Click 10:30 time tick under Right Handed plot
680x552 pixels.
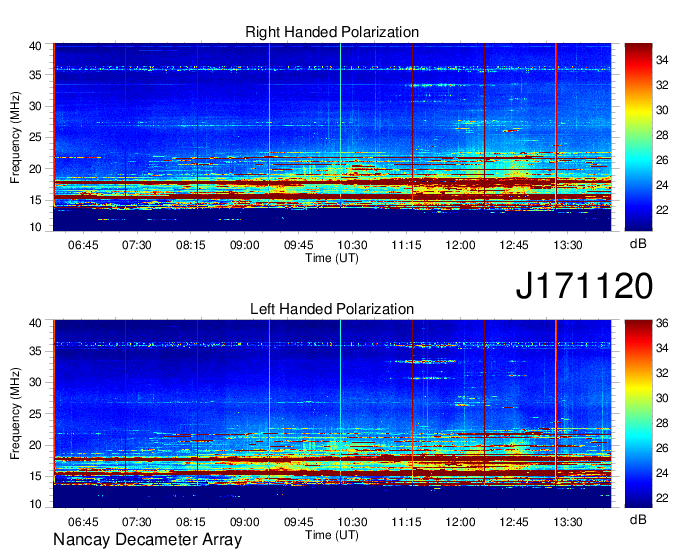coord(353,245)
